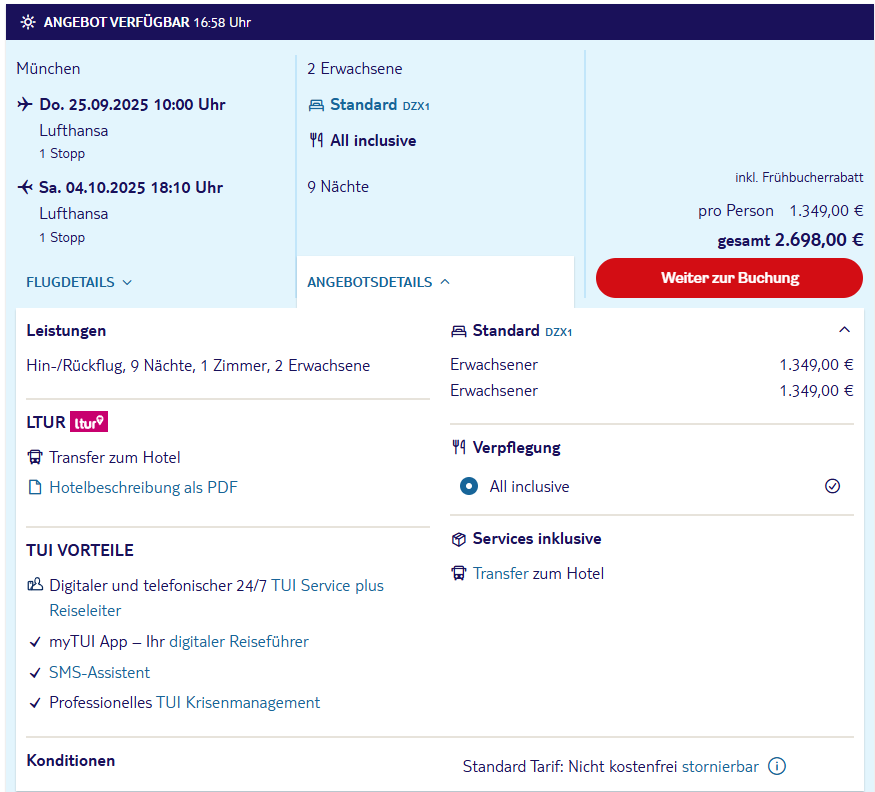Image resolution: width=875 pixels, height=792 pixels.
Task: Open the SMS-Assistent link
Action: pos(99,672)
